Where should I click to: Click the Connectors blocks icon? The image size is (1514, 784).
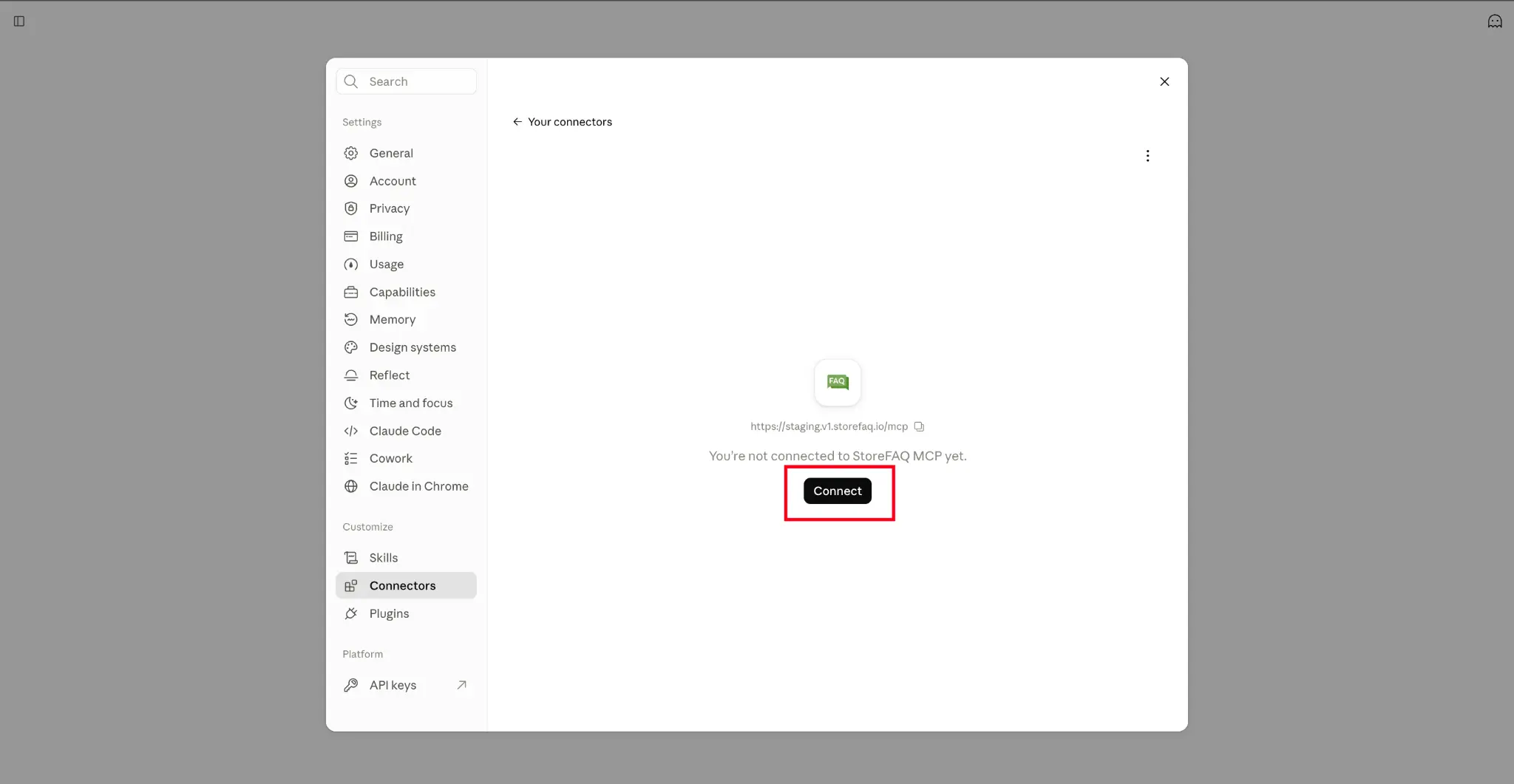[x=351, y=585]
